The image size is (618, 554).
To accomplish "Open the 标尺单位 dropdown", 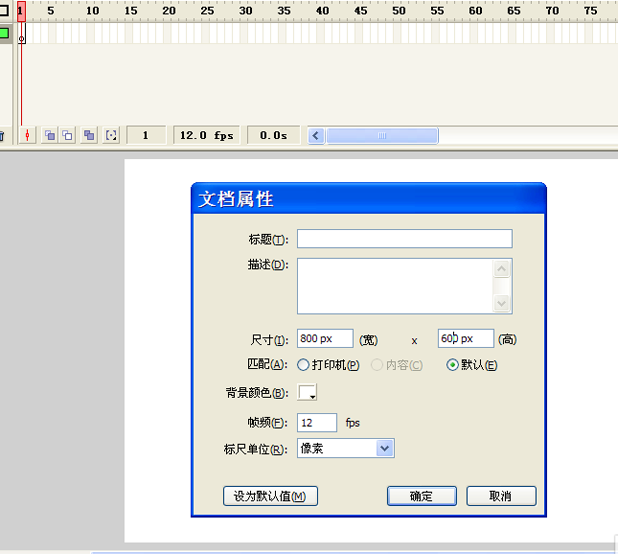I will click(346, 448).
